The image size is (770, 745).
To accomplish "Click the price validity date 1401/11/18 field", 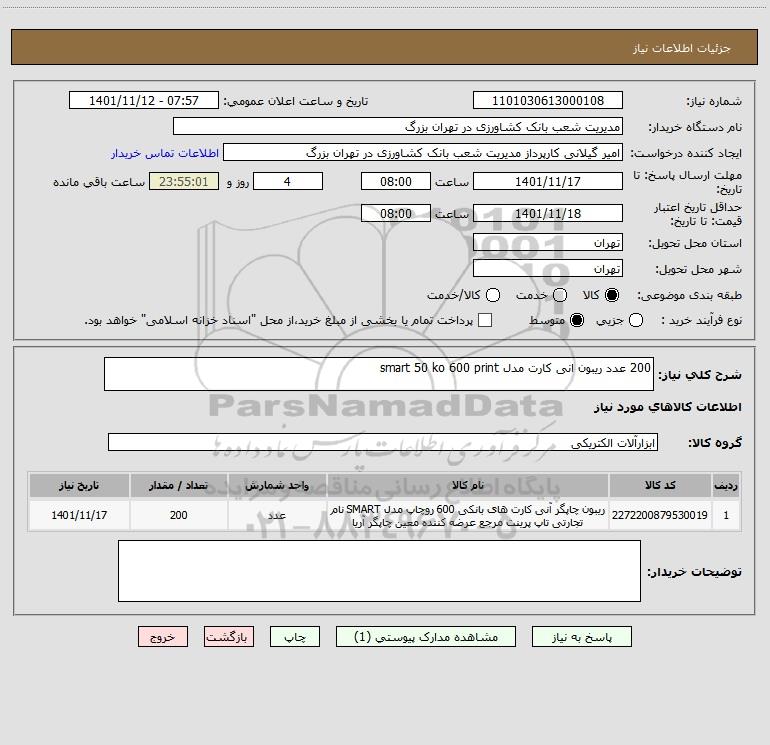I will (548, 213).
